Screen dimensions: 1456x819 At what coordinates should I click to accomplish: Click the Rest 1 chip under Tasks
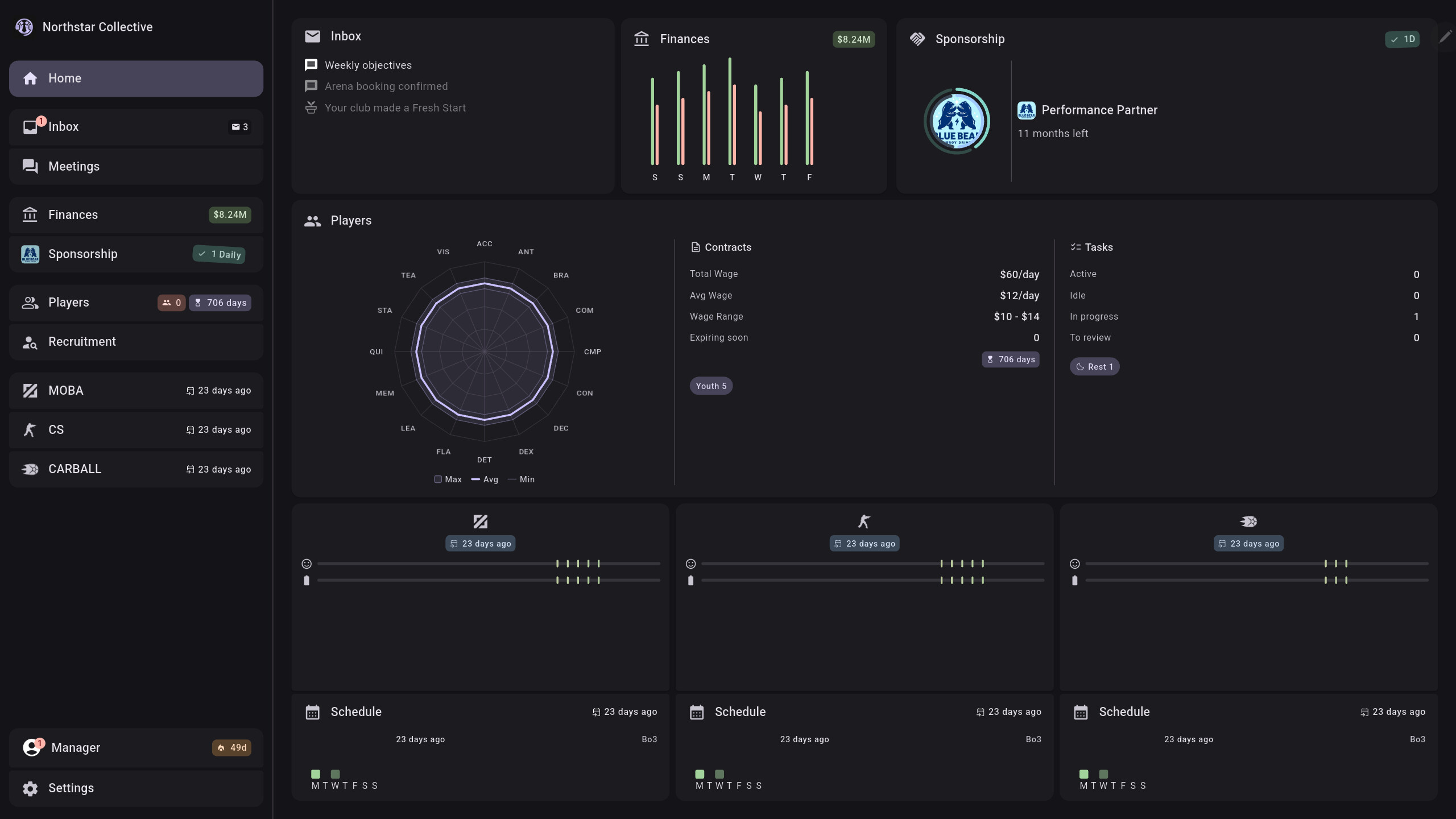[1095, 367]
